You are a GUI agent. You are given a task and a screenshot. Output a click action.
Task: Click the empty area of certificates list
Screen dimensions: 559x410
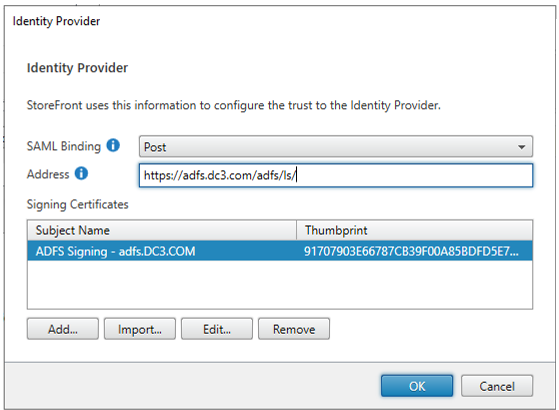pos(280,285)
